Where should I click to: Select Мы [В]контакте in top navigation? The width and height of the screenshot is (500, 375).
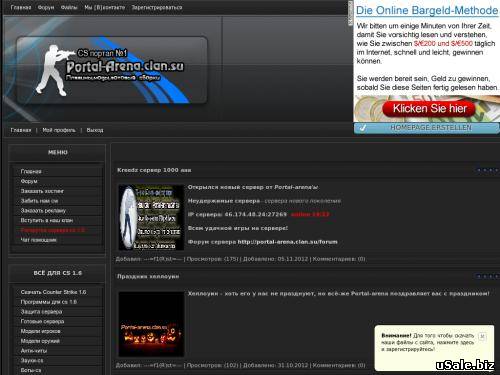coord(105,7)
